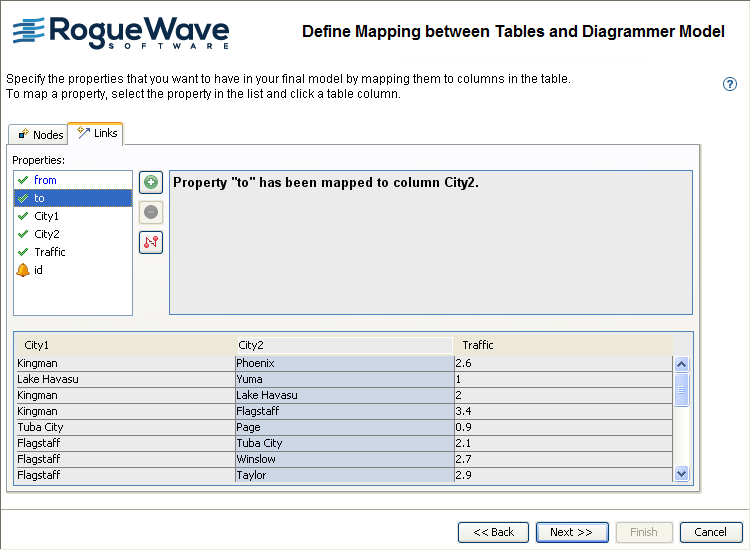The height and width of the screenshot is (550, 750).
Task: Click the Phoenix cell in City2 column
Action: click(x=343, y=363)
